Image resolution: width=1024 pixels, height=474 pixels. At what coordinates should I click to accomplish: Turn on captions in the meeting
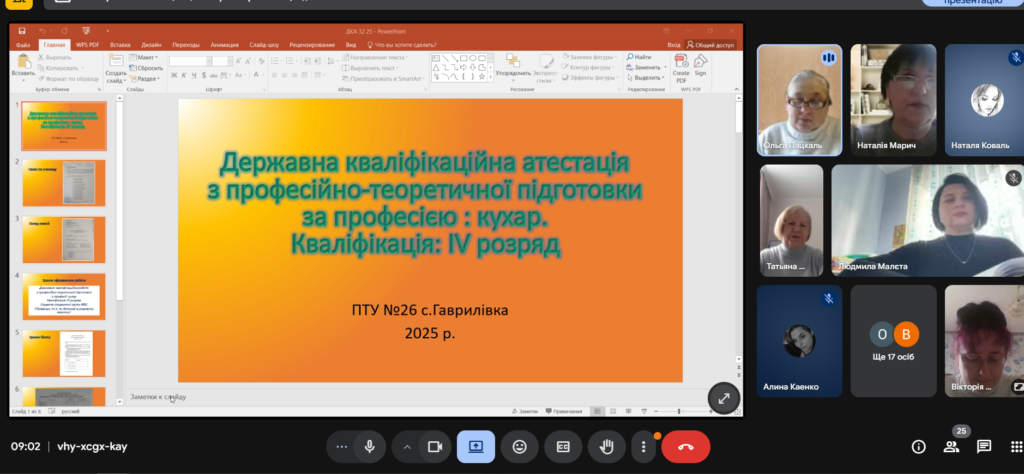[x=562, y=446]
